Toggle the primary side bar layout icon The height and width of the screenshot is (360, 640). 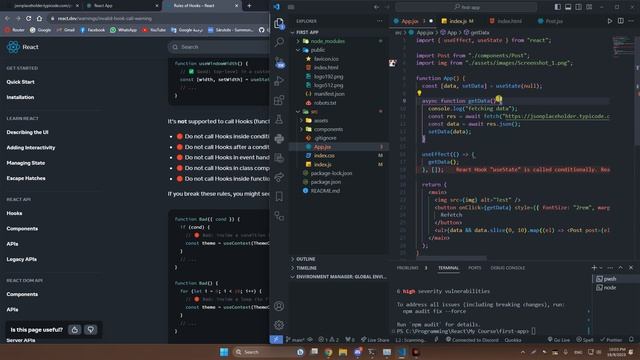click(x=558, y=7)
